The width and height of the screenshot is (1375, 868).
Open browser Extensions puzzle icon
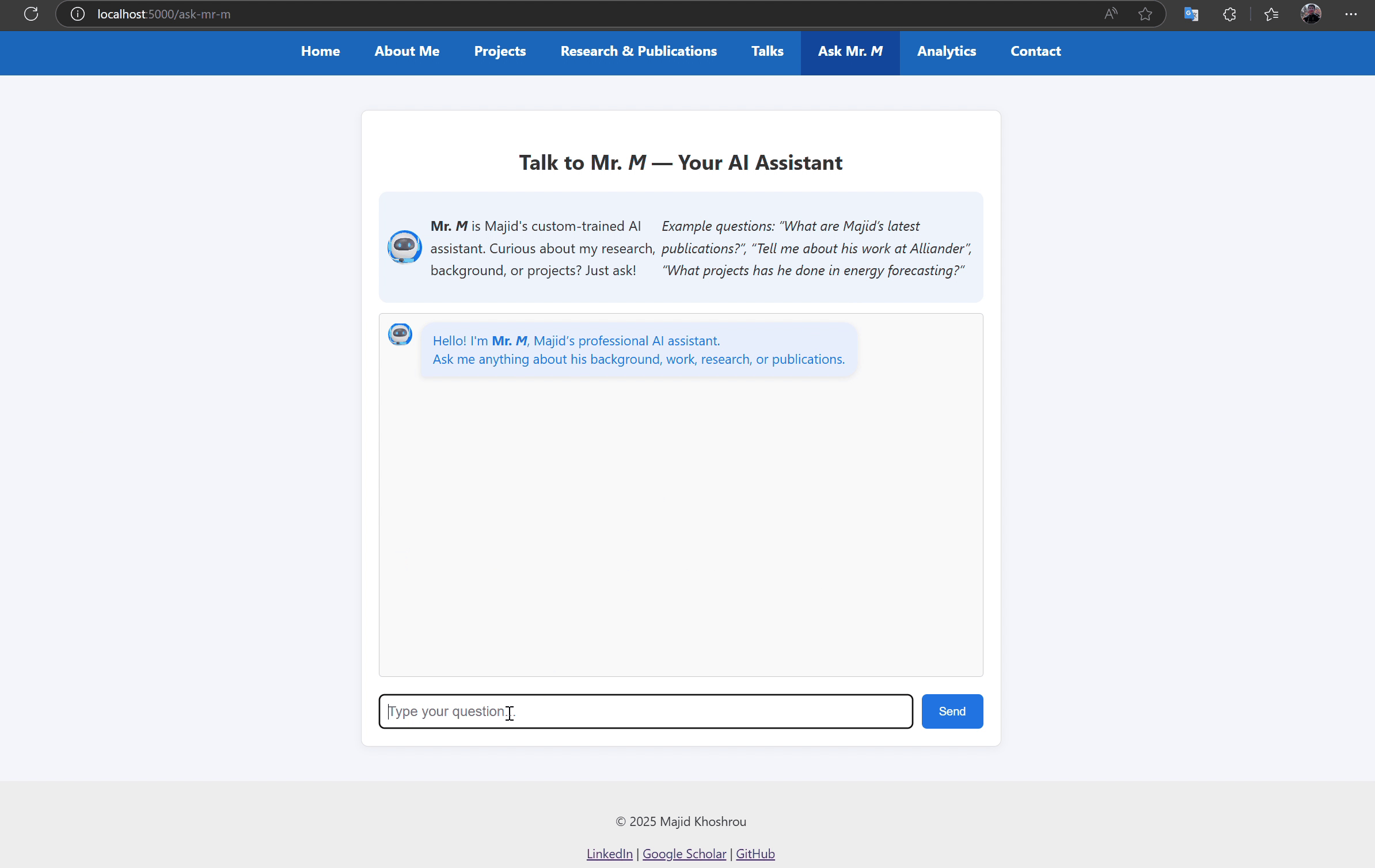coord(1229,14)
